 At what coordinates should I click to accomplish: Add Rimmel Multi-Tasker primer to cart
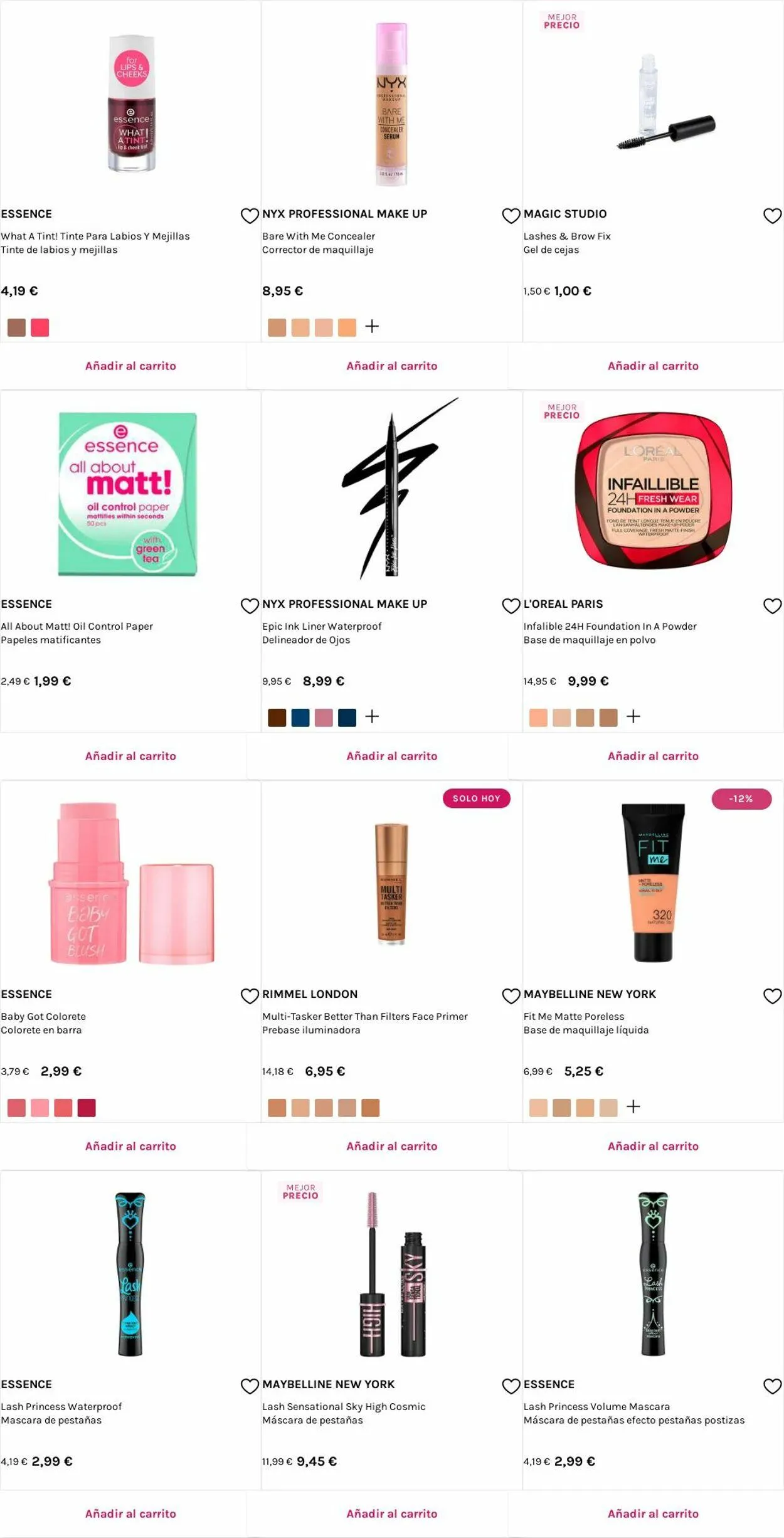(x=392, y=1146)
